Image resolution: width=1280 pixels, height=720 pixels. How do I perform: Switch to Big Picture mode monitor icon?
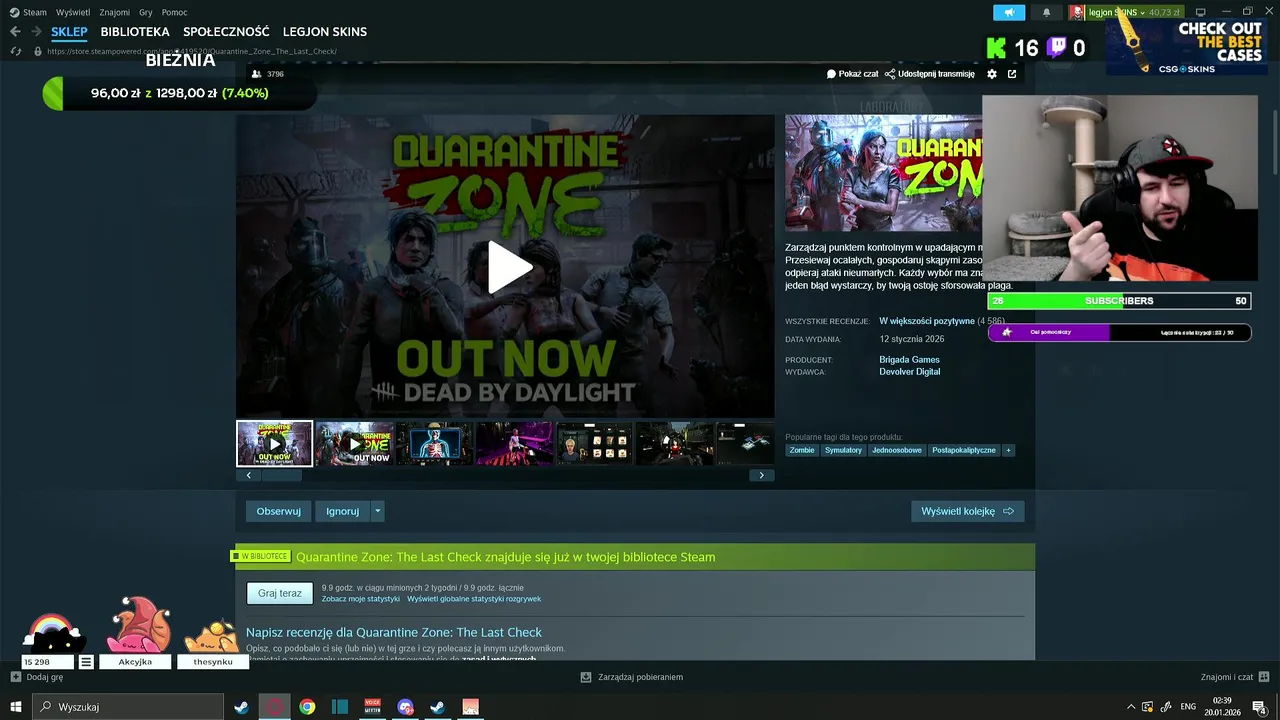click(1201, 12)
